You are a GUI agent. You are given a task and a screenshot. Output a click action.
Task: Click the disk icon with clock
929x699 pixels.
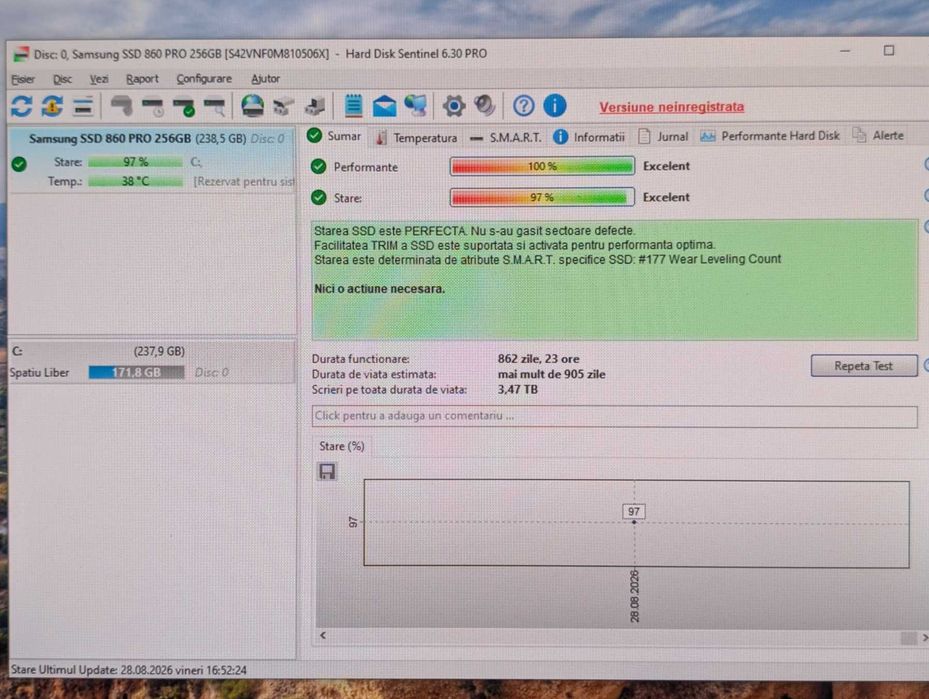(x=153, y=107)
